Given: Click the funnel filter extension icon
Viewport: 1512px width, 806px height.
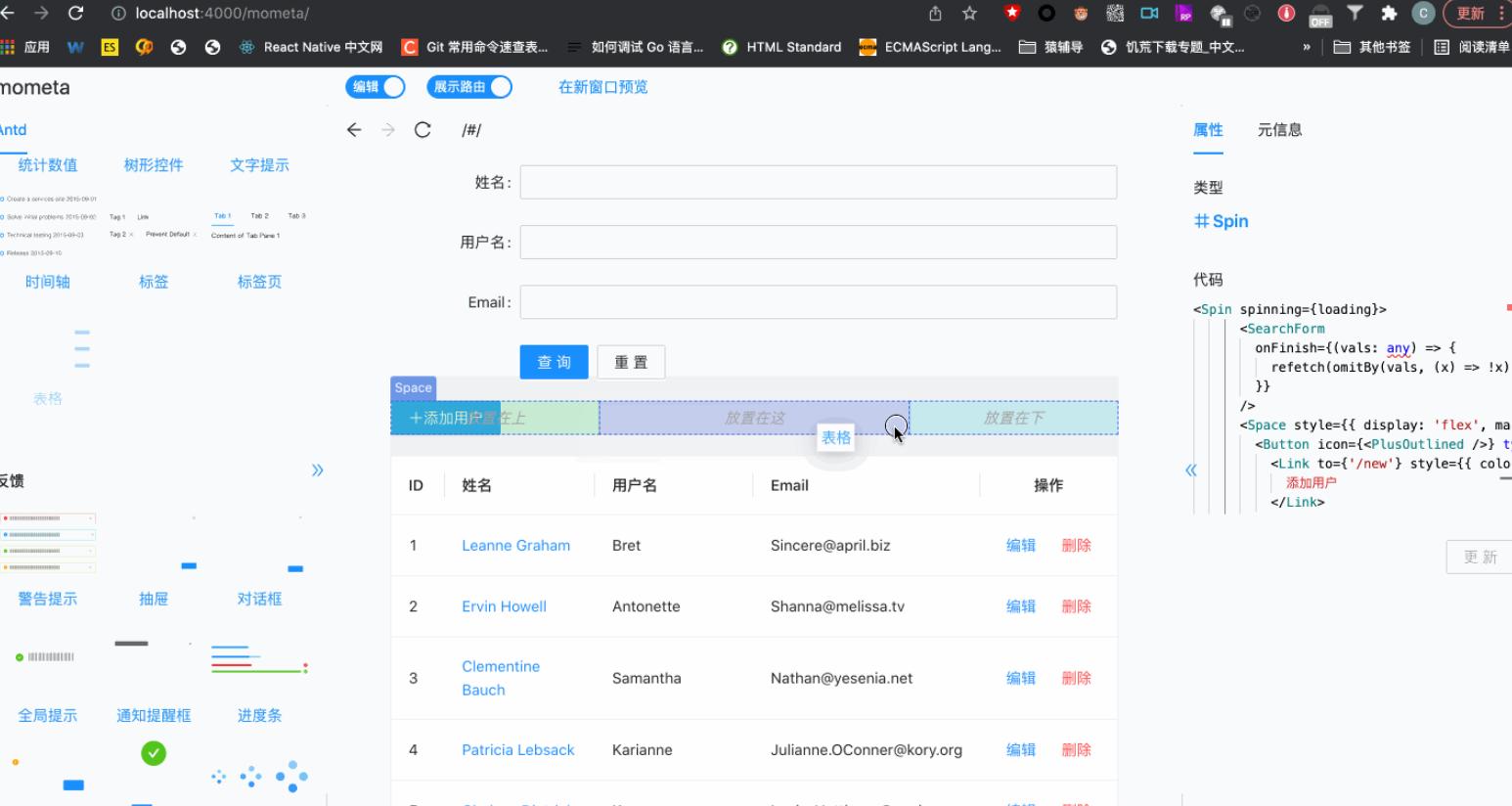Looking at the screenshot, I should coord(1354,14).
